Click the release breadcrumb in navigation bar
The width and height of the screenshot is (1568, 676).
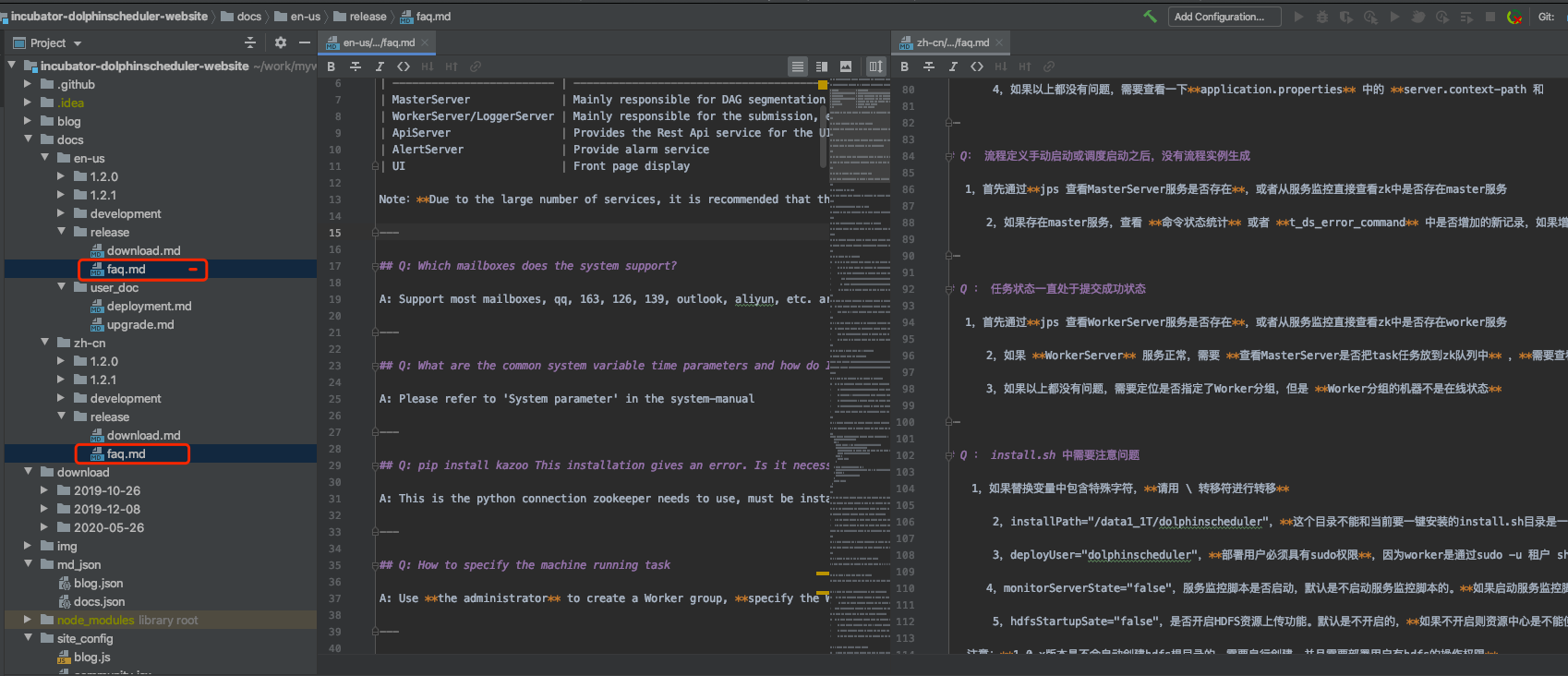(359, 17)
